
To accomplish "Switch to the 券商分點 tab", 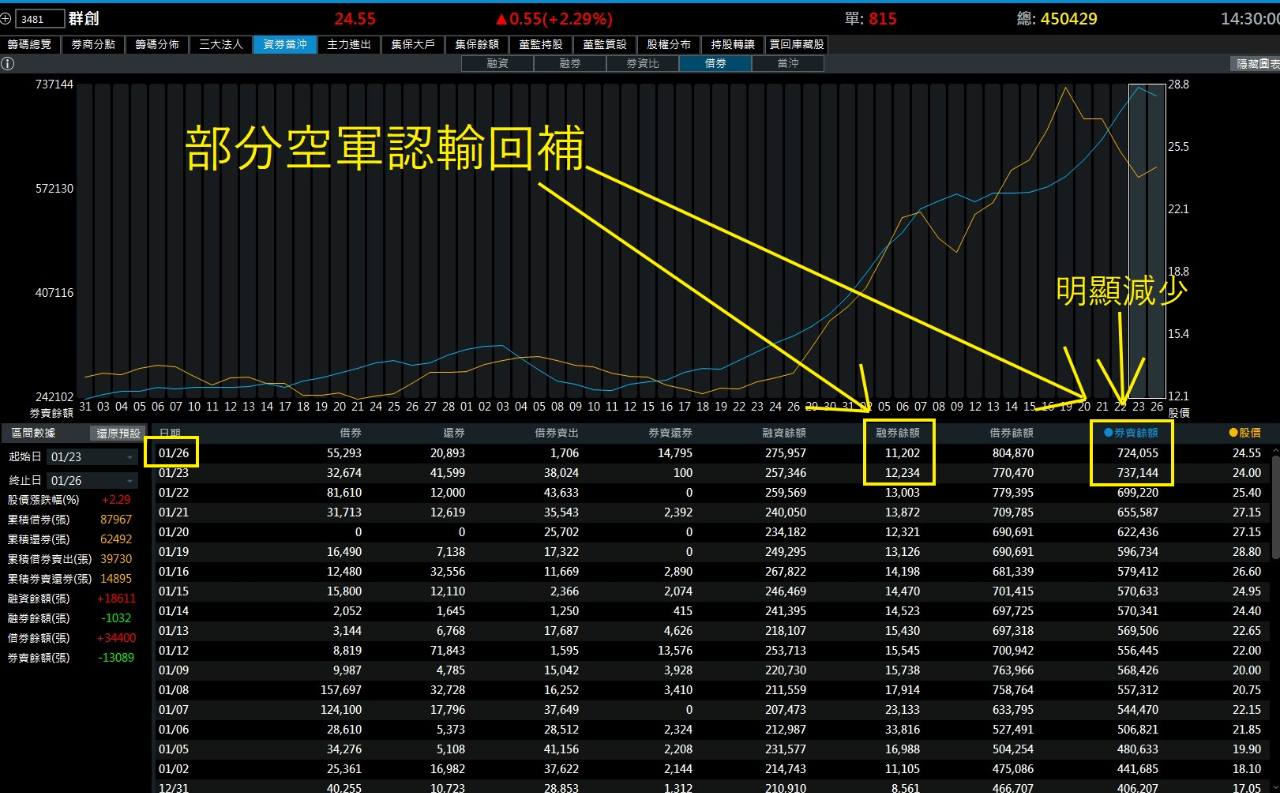I will pos(94,45).
